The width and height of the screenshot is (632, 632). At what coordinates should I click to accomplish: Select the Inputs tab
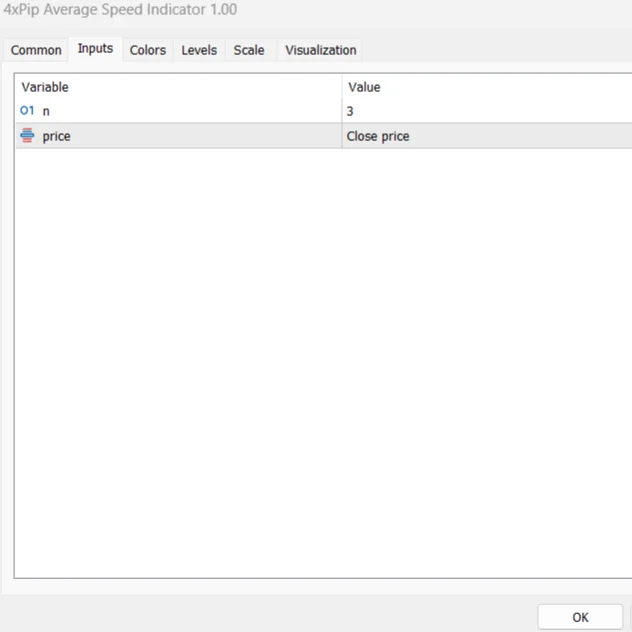coord(95,49)
